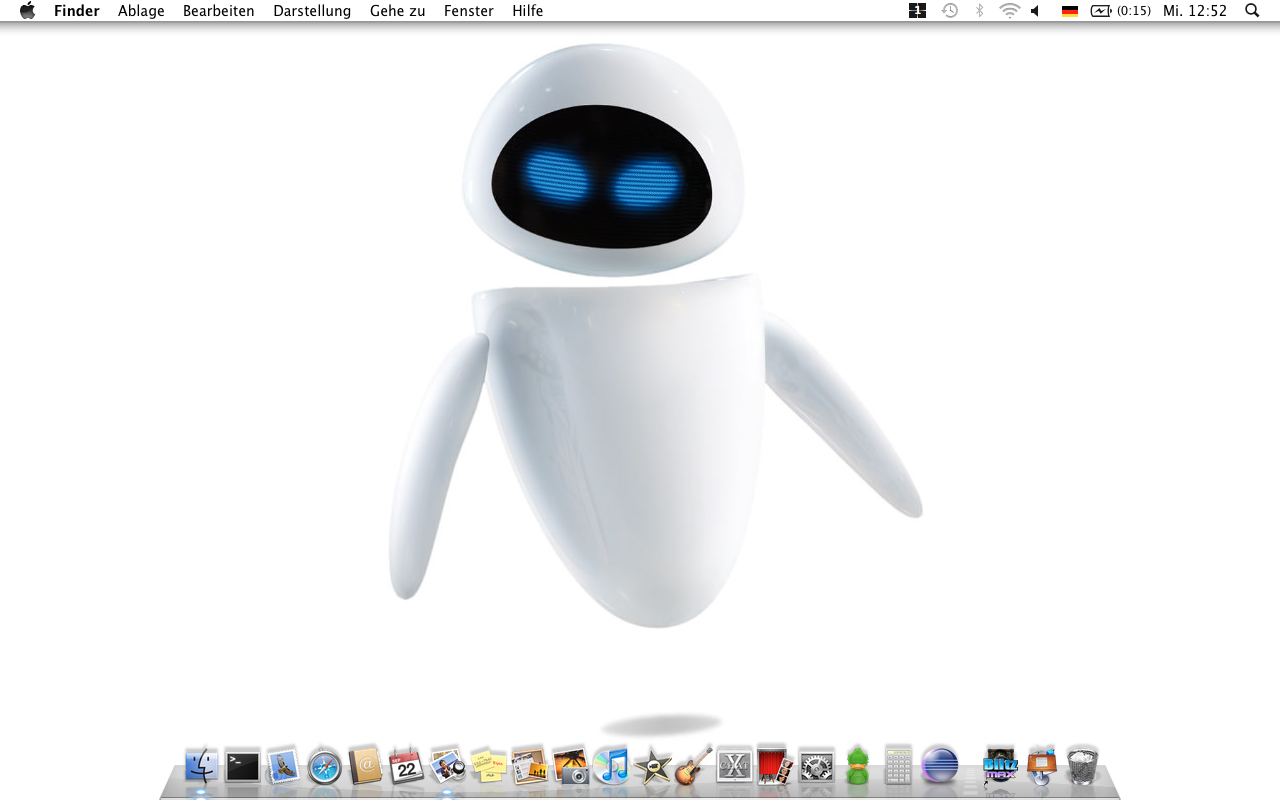Open the German flag input menu
The height and width of the screenshot is (800, 1280).
tap(1070, 11)
